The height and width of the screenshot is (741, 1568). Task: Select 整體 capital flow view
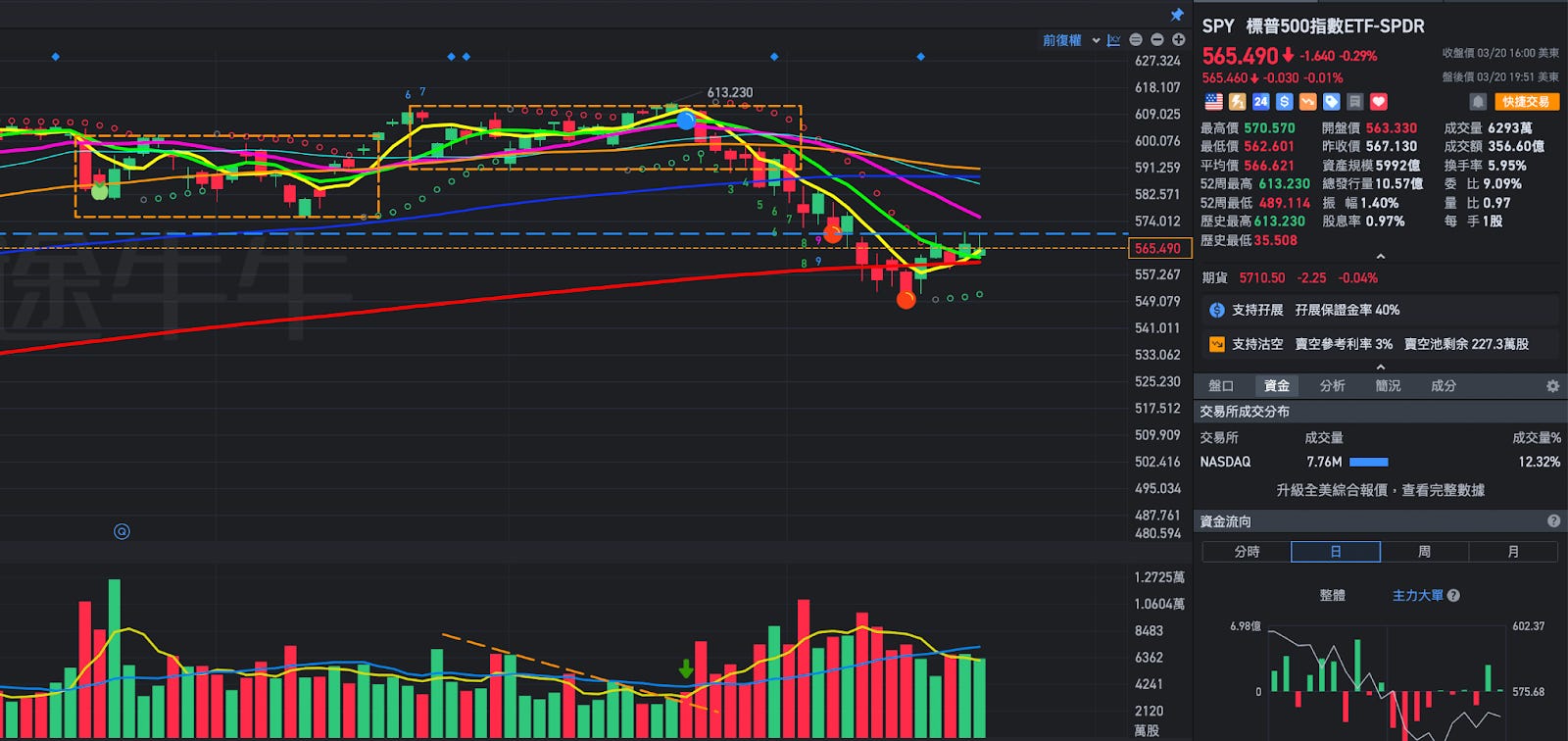tap(1332, 595)
